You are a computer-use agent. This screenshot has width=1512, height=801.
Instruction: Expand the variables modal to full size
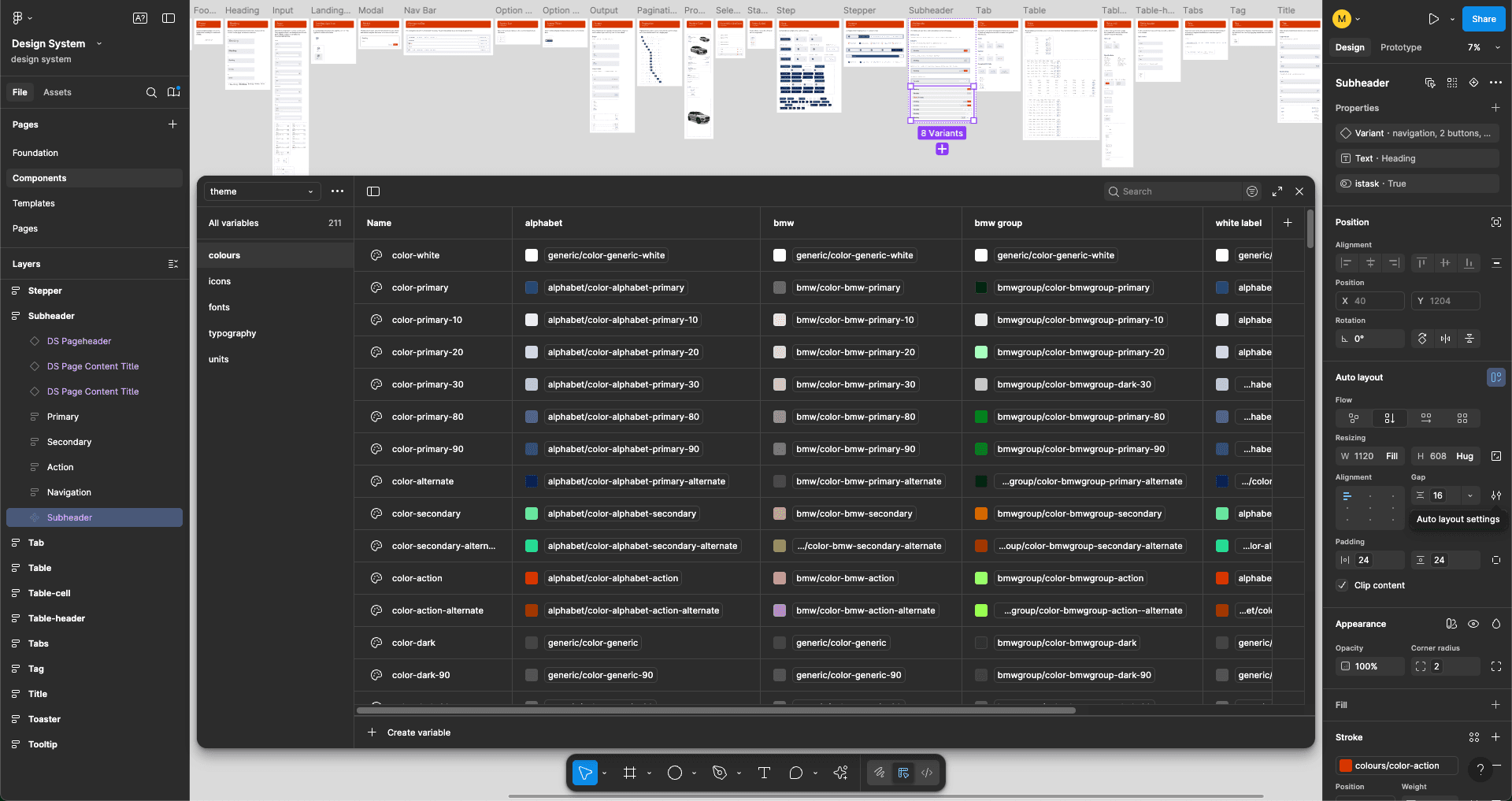[x=1277, y=191]
